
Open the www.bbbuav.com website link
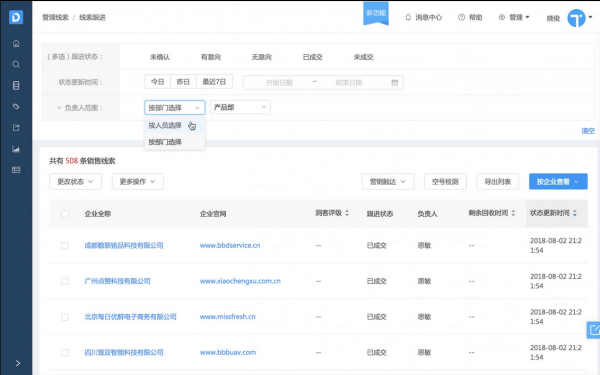pos(228,352)
